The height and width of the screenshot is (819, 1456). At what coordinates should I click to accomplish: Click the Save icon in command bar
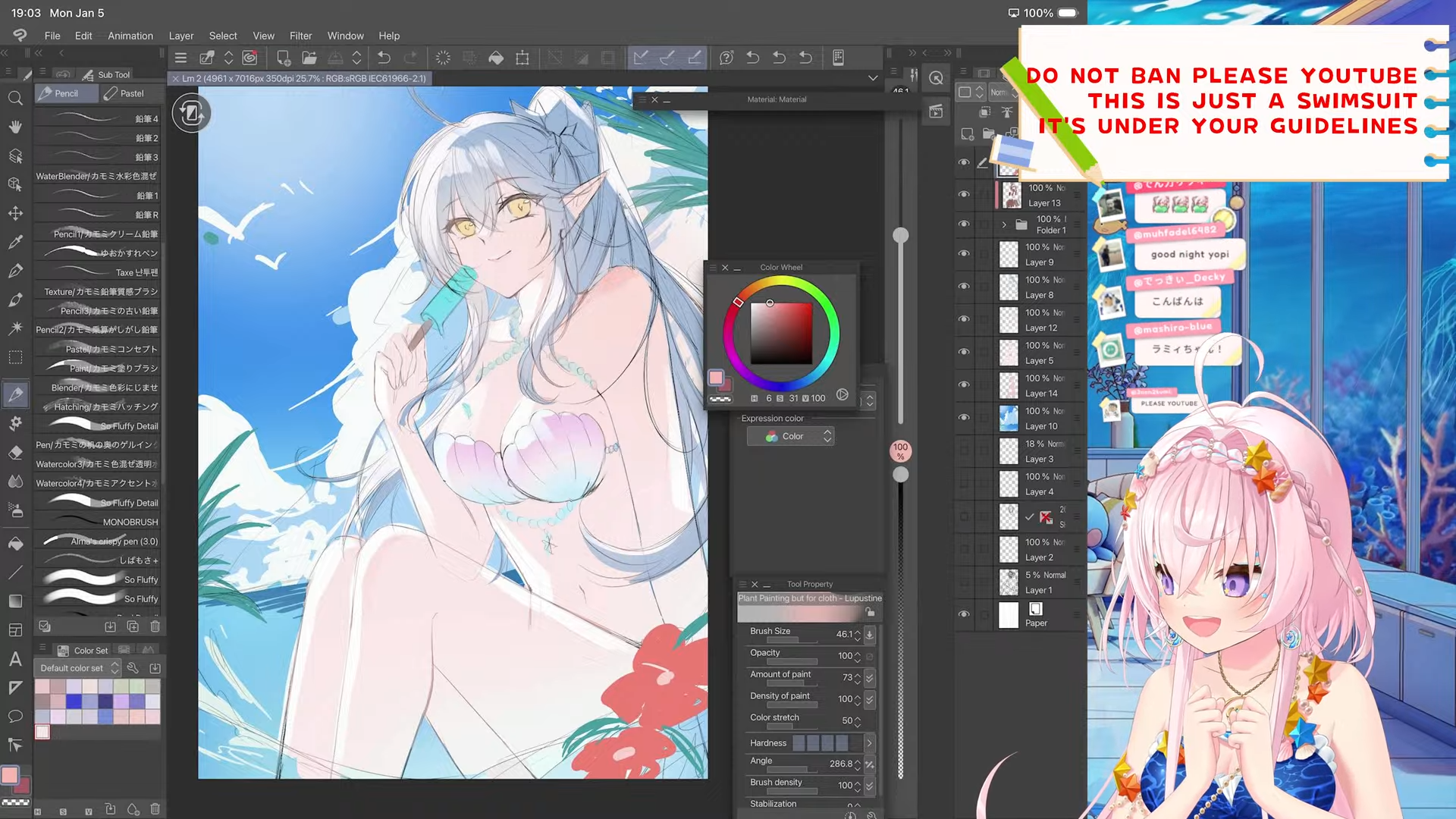point(335,58)
